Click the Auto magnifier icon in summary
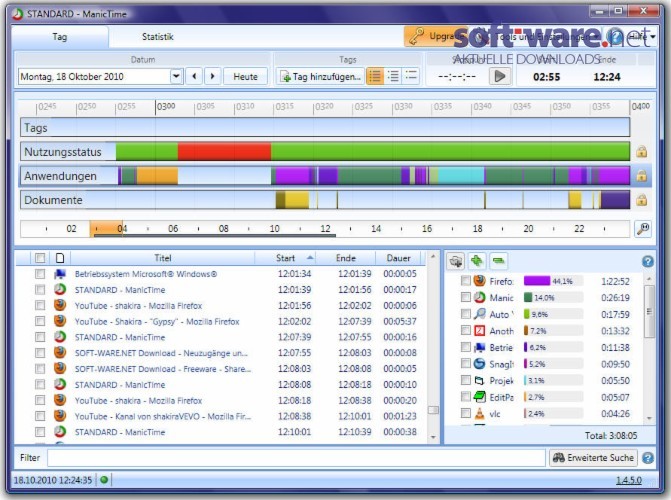671x500 pixels. [x=480, y=314]
